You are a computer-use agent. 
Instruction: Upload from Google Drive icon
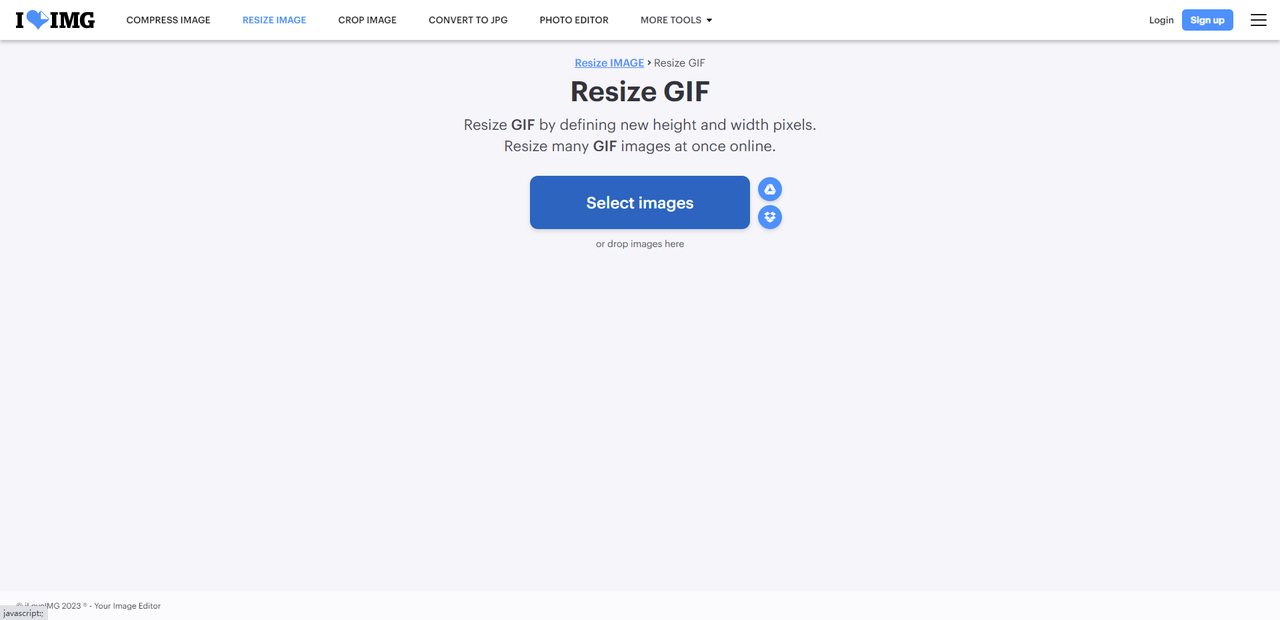point(770,189)
